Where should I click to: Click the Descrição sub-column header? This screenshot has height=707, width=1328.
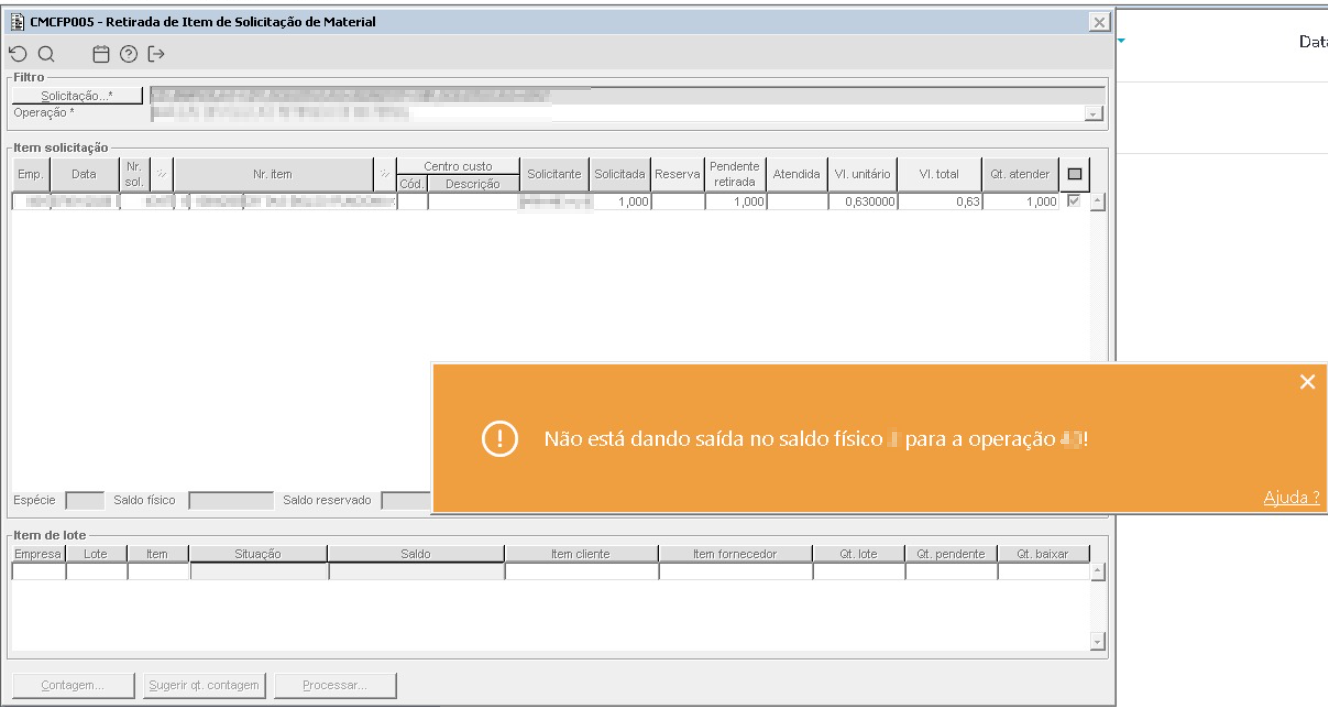pyautogui.click(x=472, y=184)
